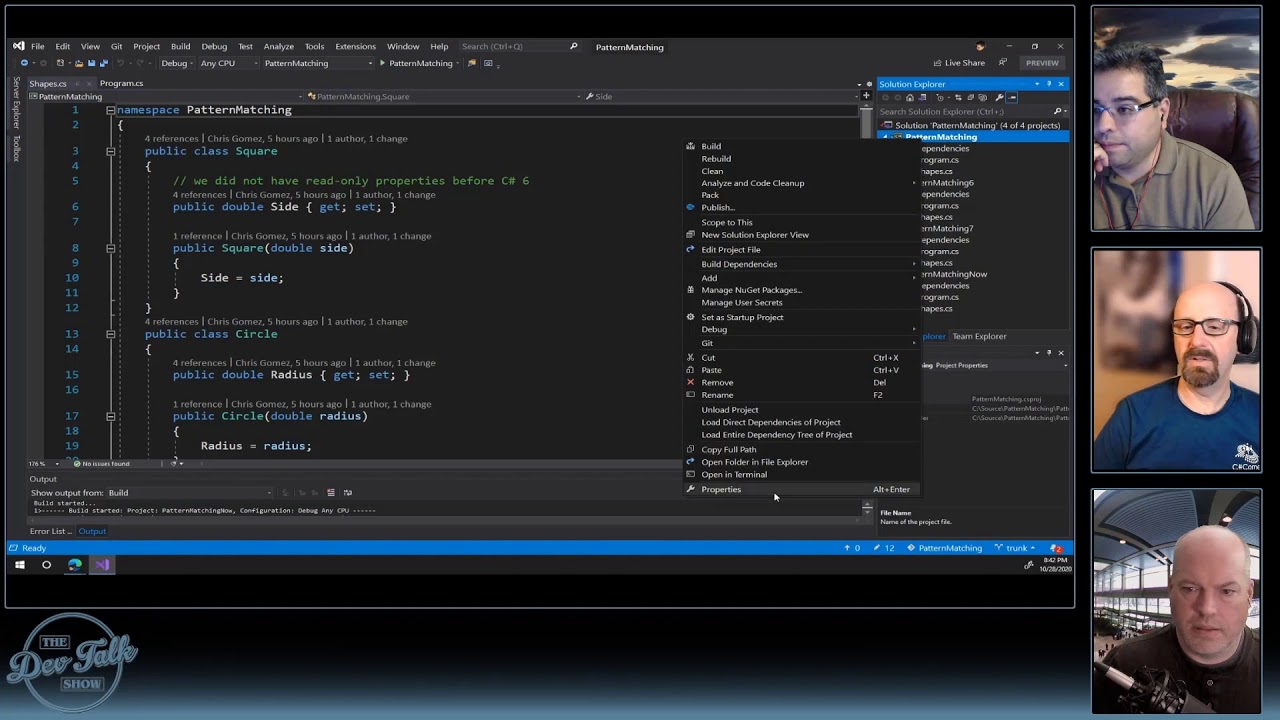1280x720 pixels.
Task: Click the Cortana search circle on taskbar
Action: pyautogui.click(x=46, y=565)
